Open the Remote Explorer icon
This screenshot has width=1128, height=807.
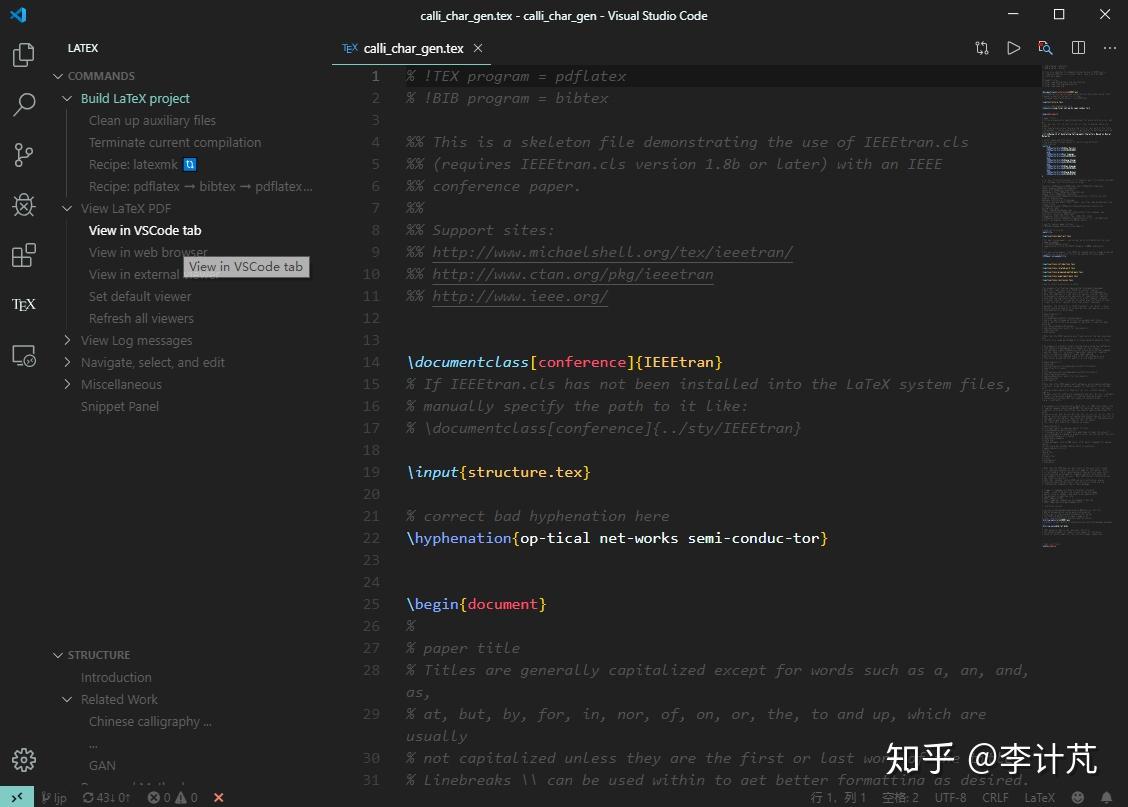pos(23,355)
